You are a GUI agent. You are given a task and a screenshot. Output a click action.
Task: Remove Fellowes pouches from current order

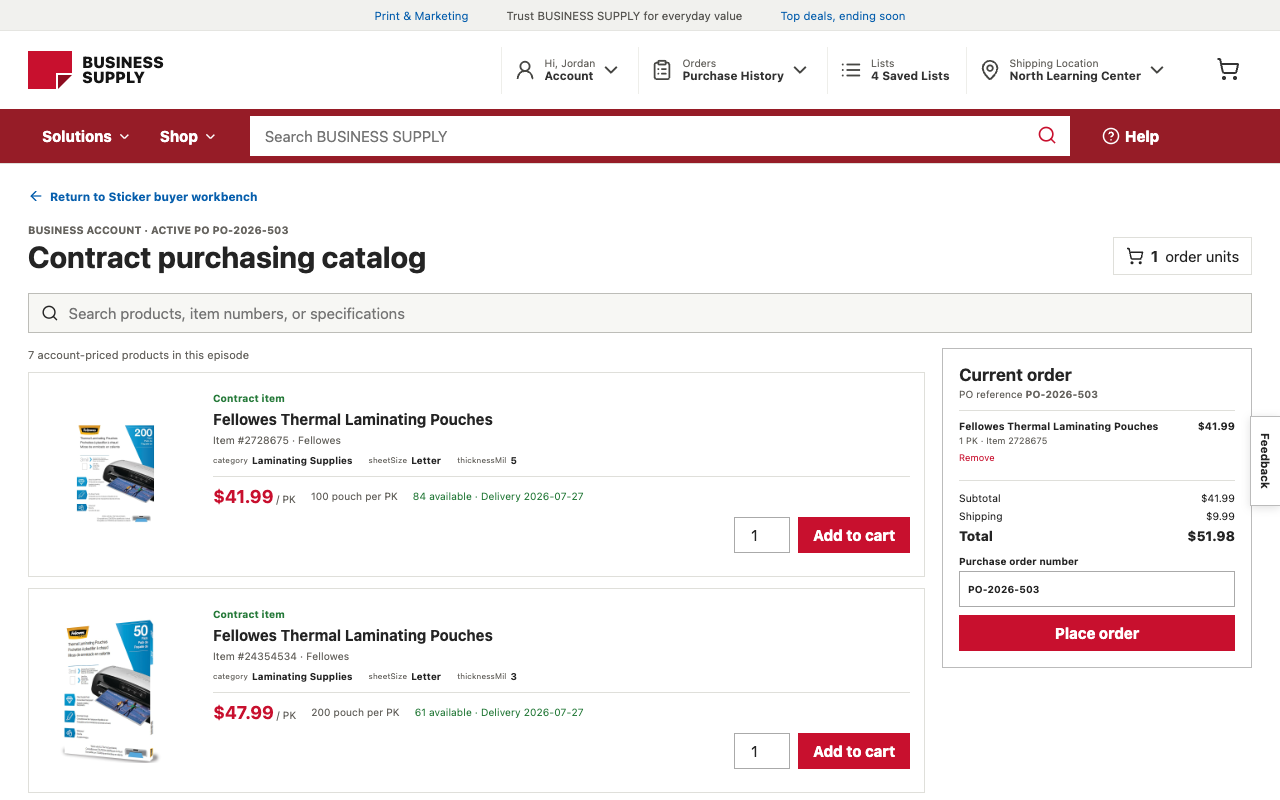977,458
